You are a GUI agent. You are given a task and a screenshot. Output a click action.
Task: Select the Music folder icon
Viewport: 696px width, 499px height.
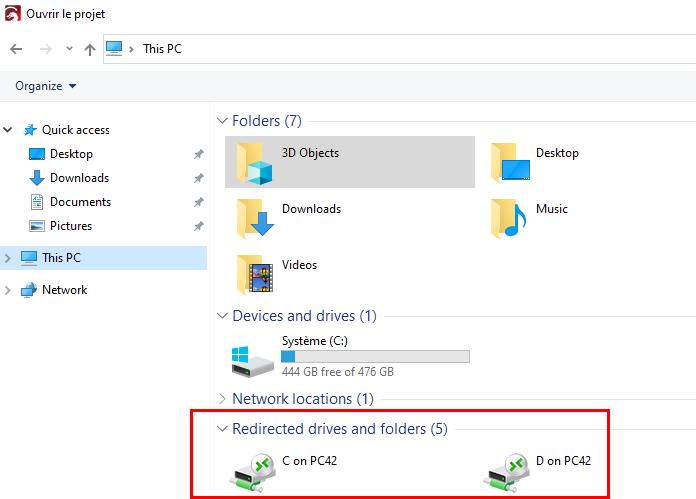pos(509,218)
